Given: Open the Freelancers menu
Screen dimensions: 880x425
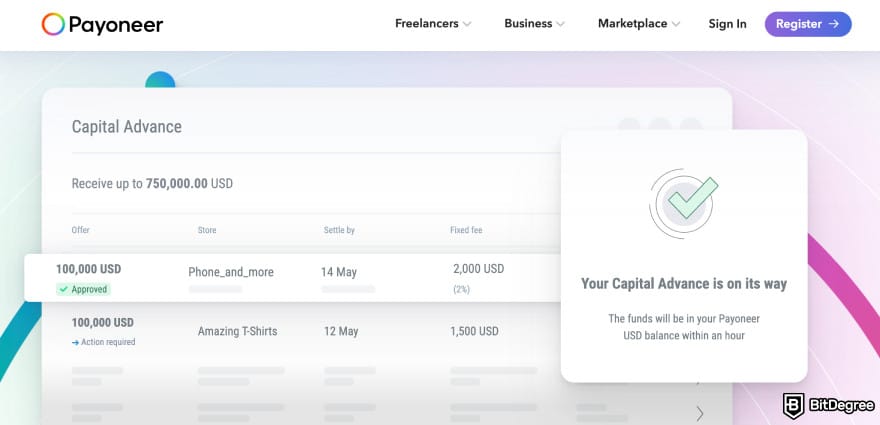Looking at the screenshot, I should click(x=433, y=24).
